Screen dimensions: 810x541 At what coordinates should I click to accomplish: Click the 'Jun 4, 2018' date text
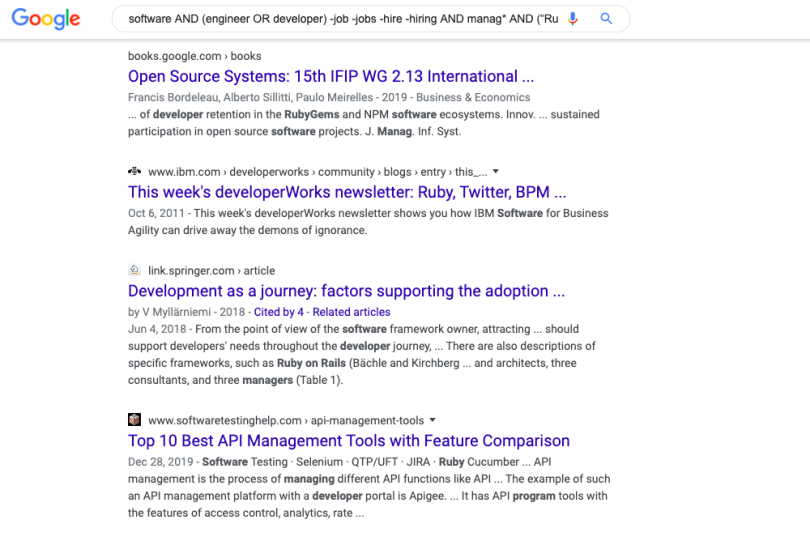click(157, 329)
